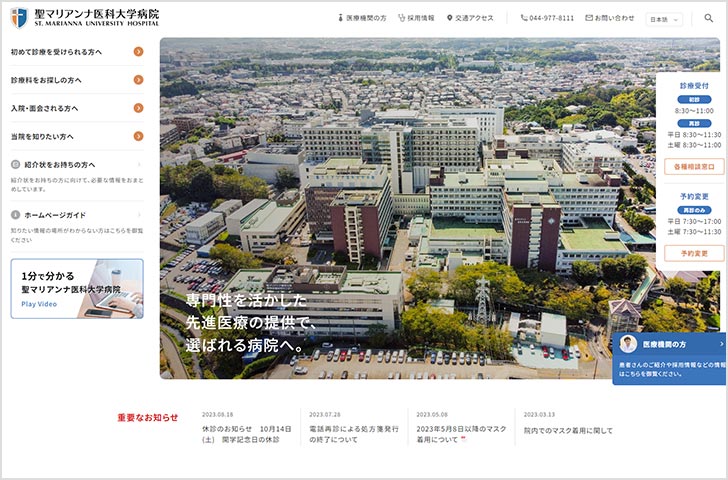728x480 pixels.
Task: Expand the ホームページガイド chevron
Action: 138,215
